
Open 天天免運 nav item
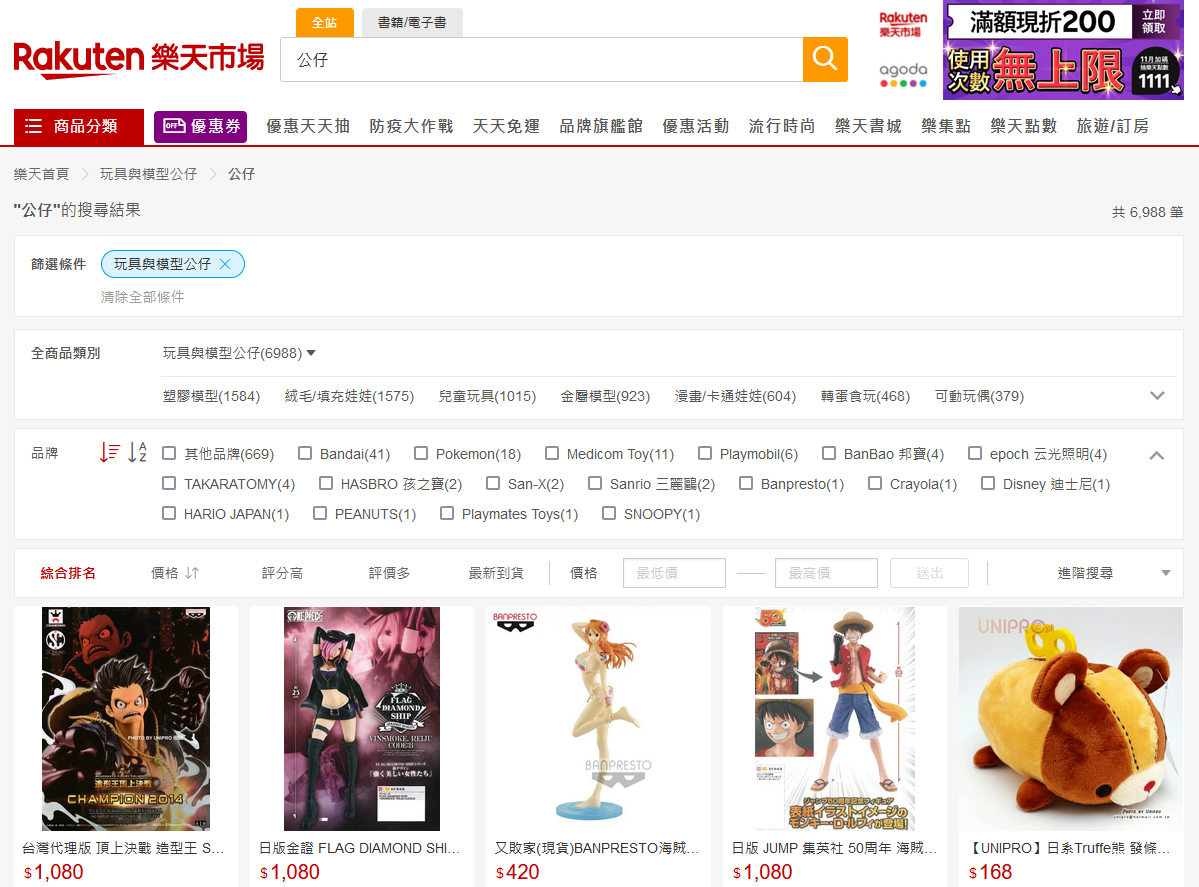[506, 126]
